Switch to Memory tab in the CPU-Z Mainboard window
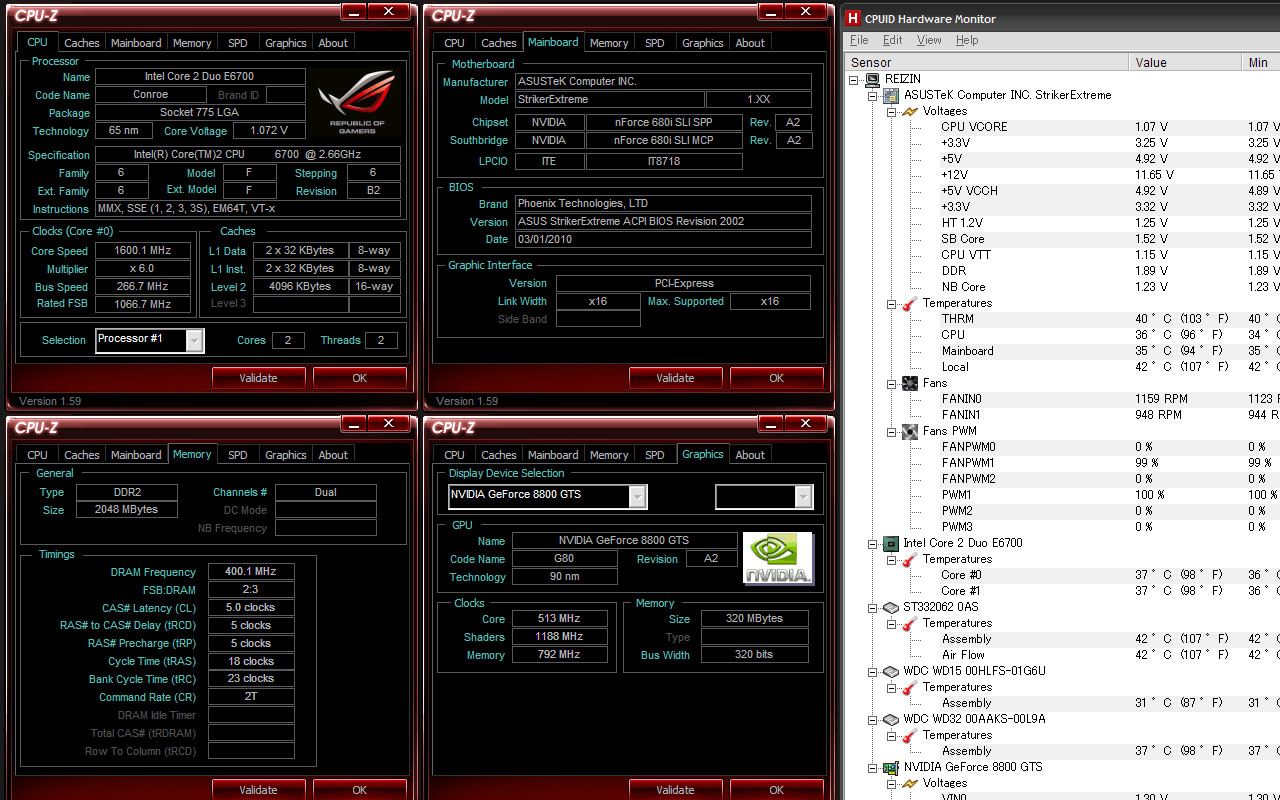The height and width of the screenshot is (800, 1280). (x=609, y=43)
